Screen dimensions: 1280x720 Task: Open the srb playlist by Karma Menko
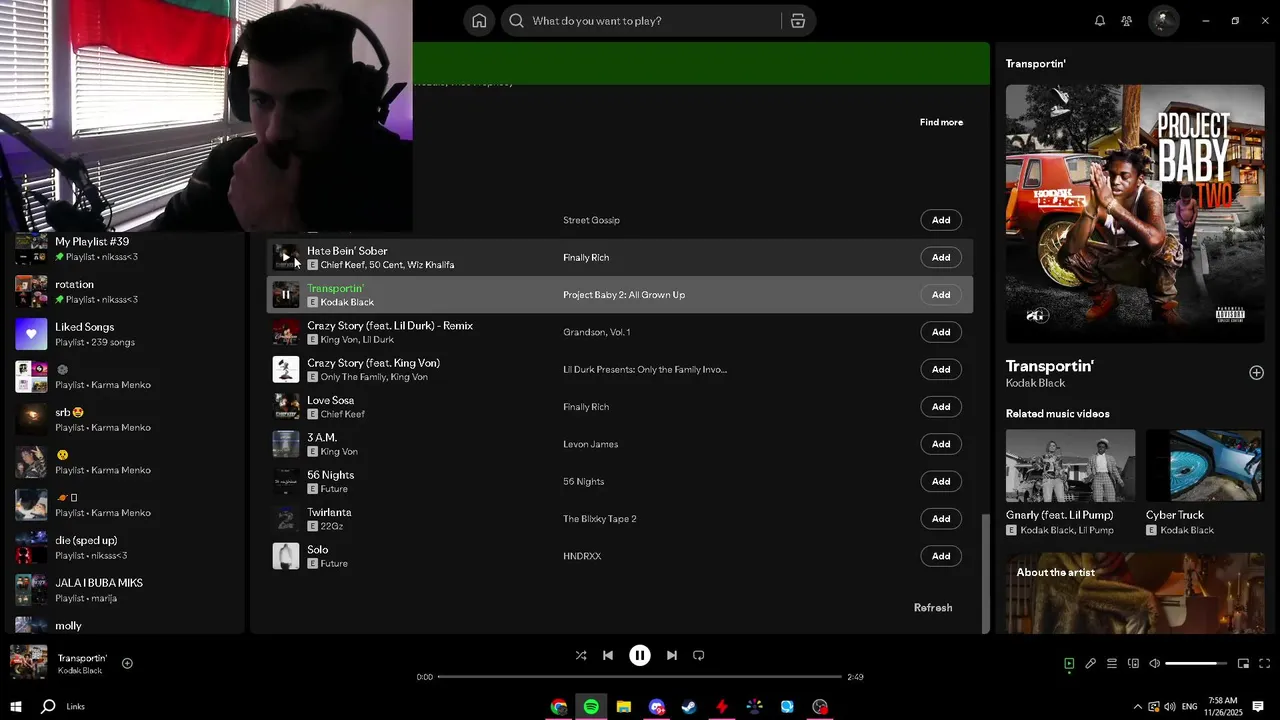(125, 419)
